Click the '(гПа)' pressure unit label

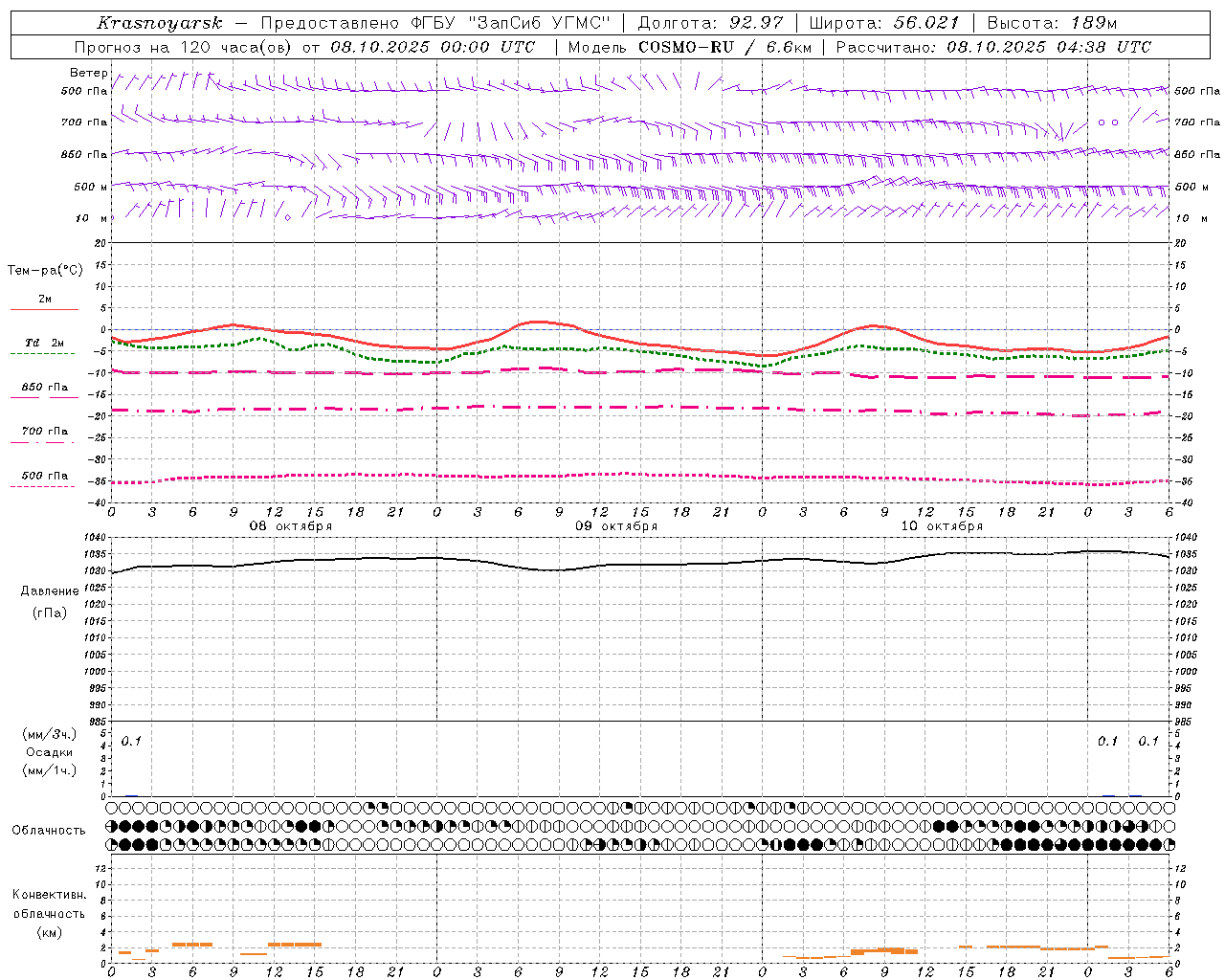(50, 612)
